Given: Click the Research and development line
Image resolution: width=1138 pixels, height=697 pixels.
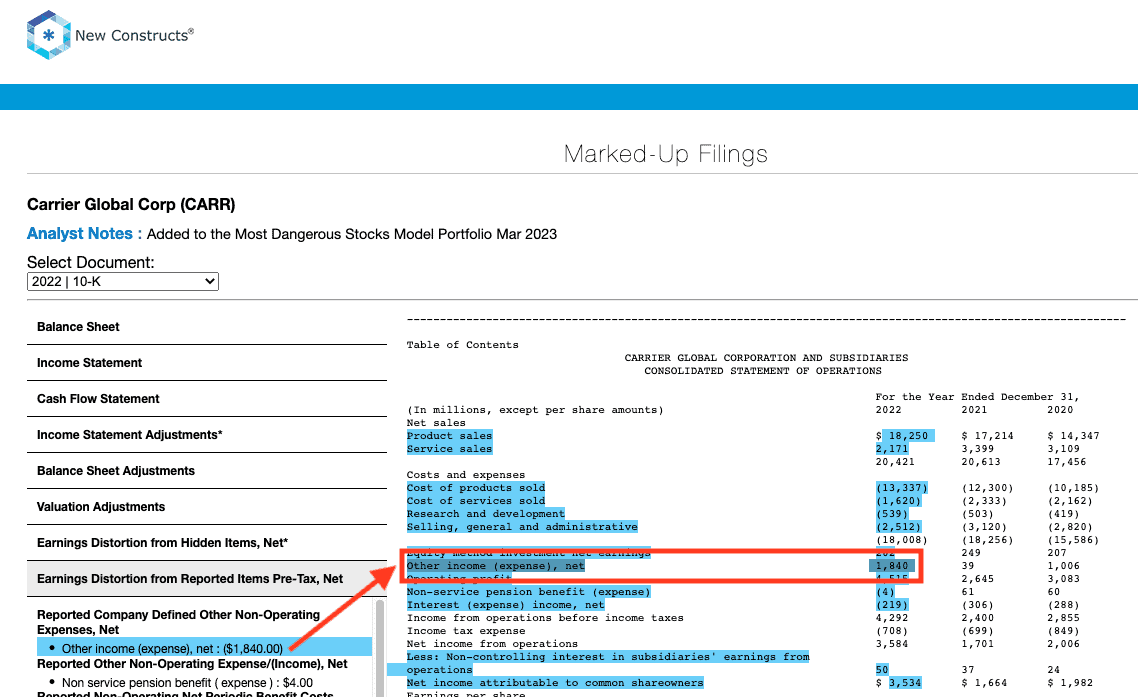Looking at the screenshot, I should coord(486,514).
